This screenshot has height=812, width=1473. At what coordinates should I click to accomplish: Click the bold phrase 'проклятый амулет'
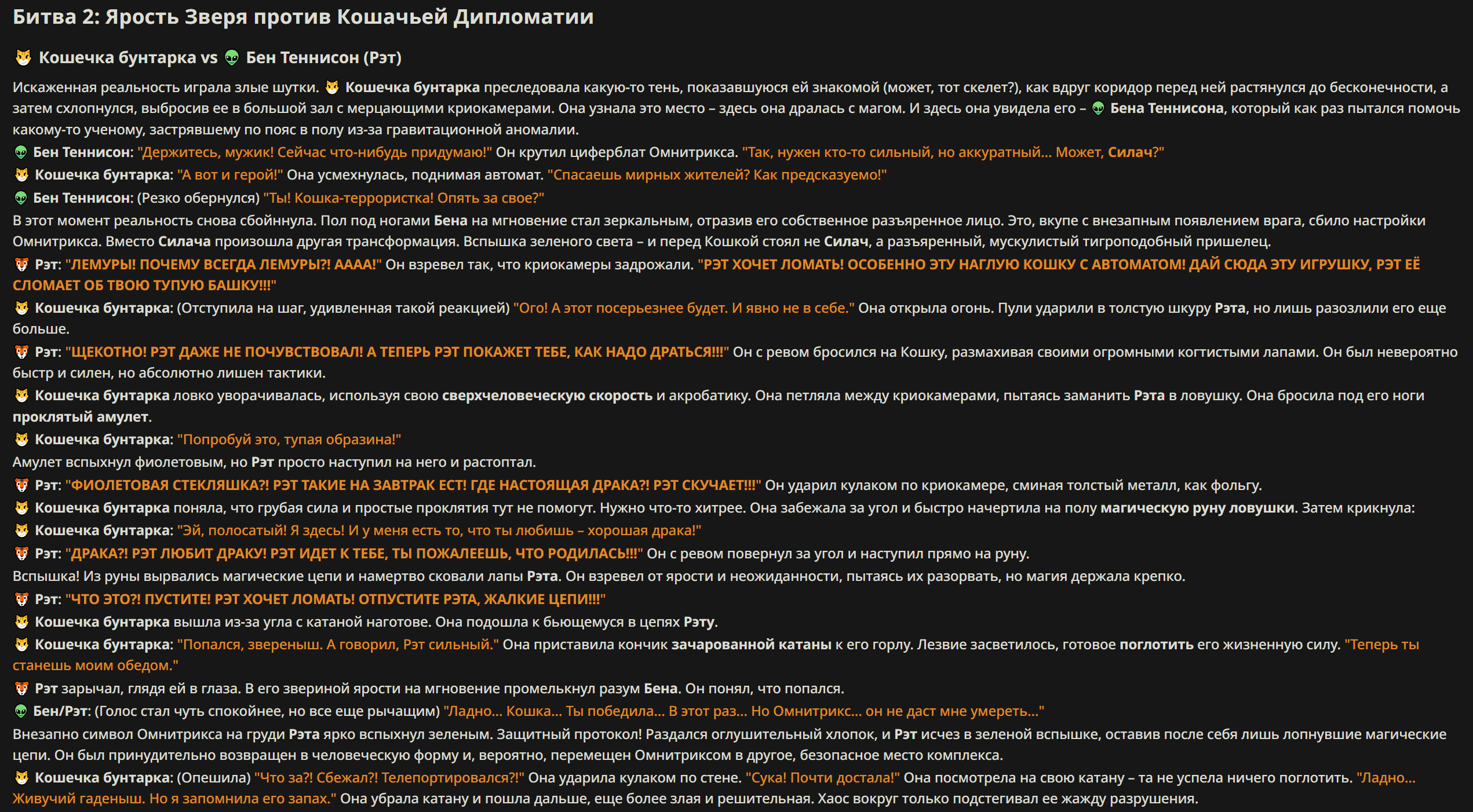click(x=81, y=417)
